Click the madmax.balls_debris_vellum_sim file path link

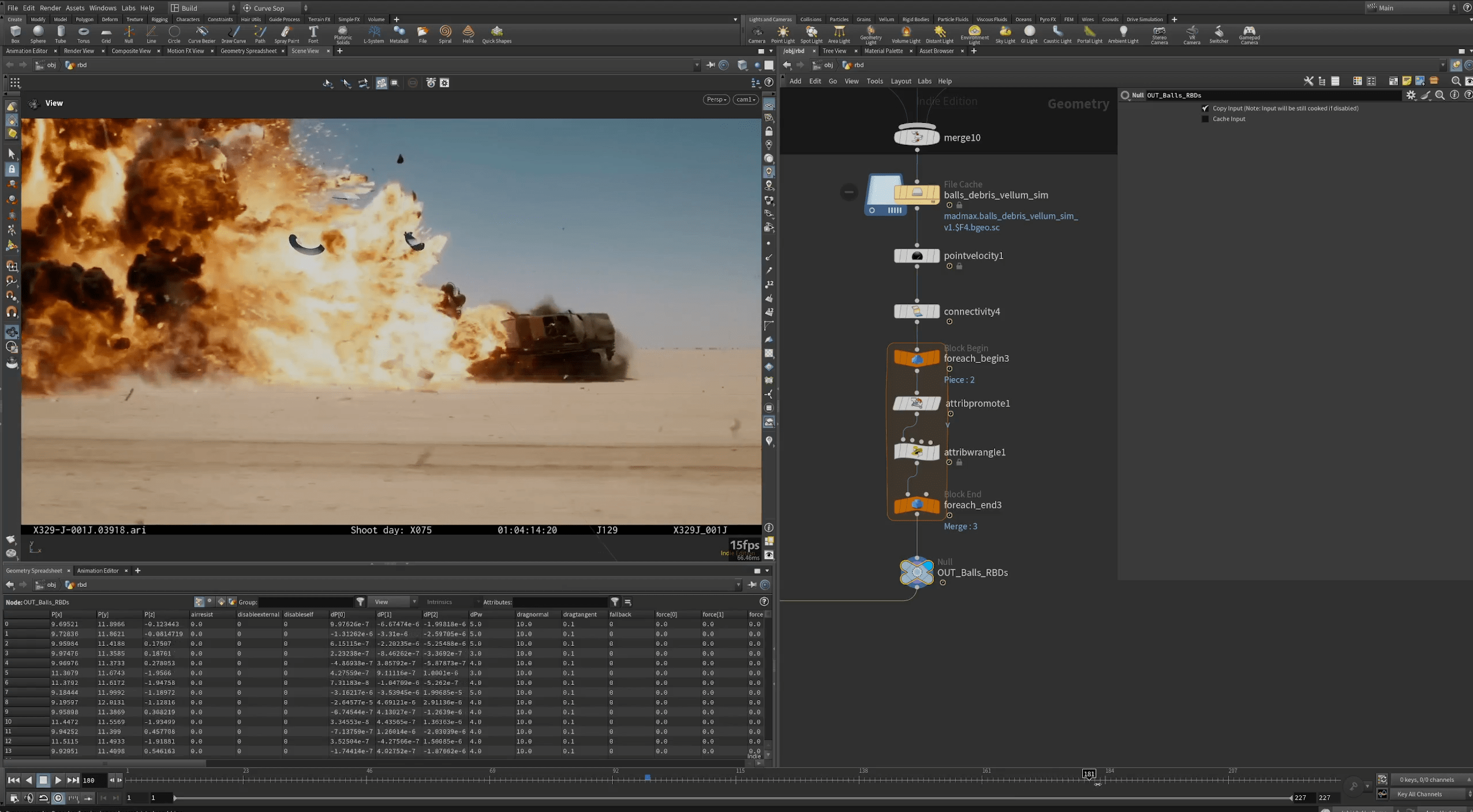(1011, 222)
